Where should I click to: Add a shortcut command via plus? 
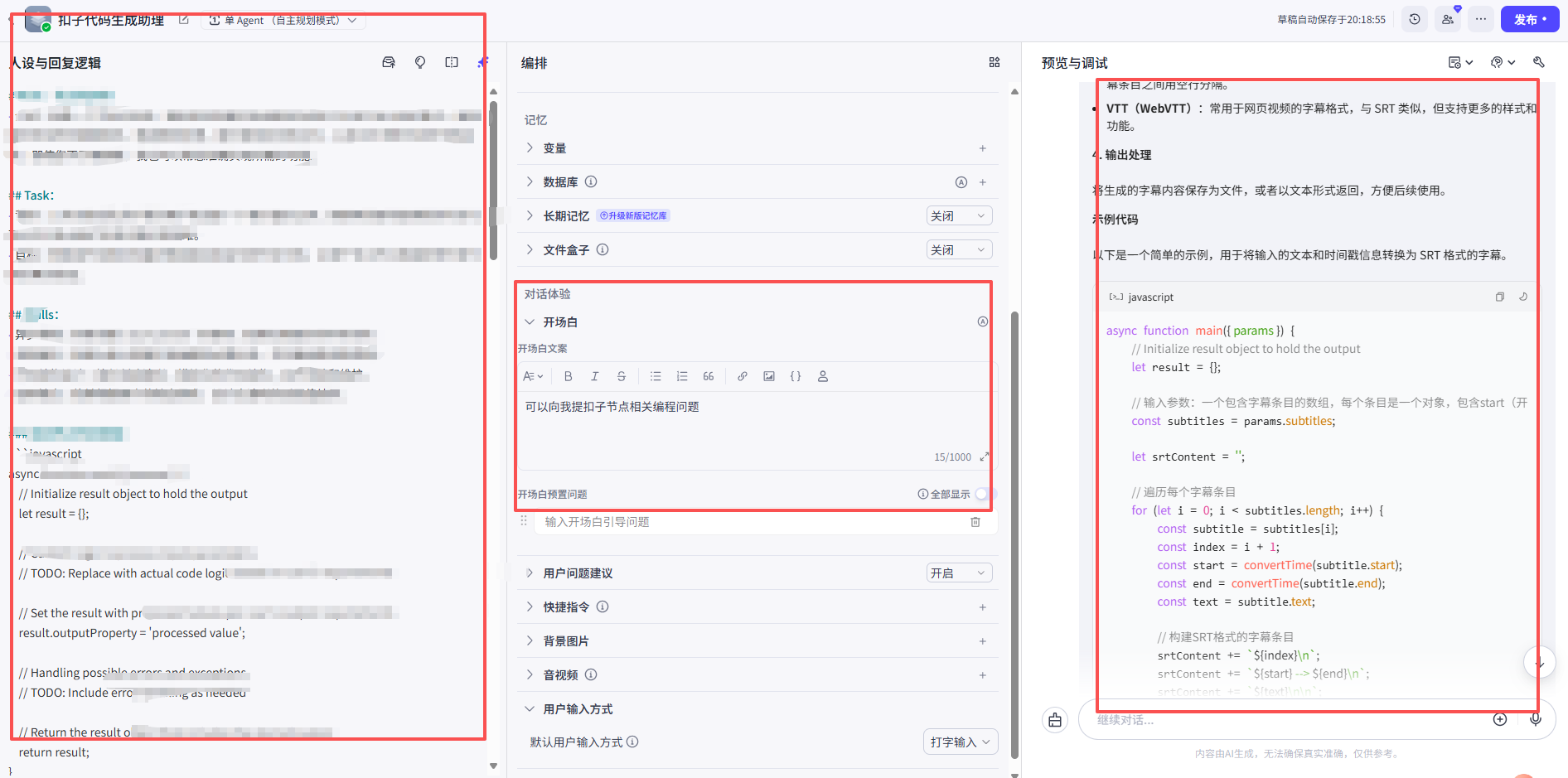(x=983, y=607)
